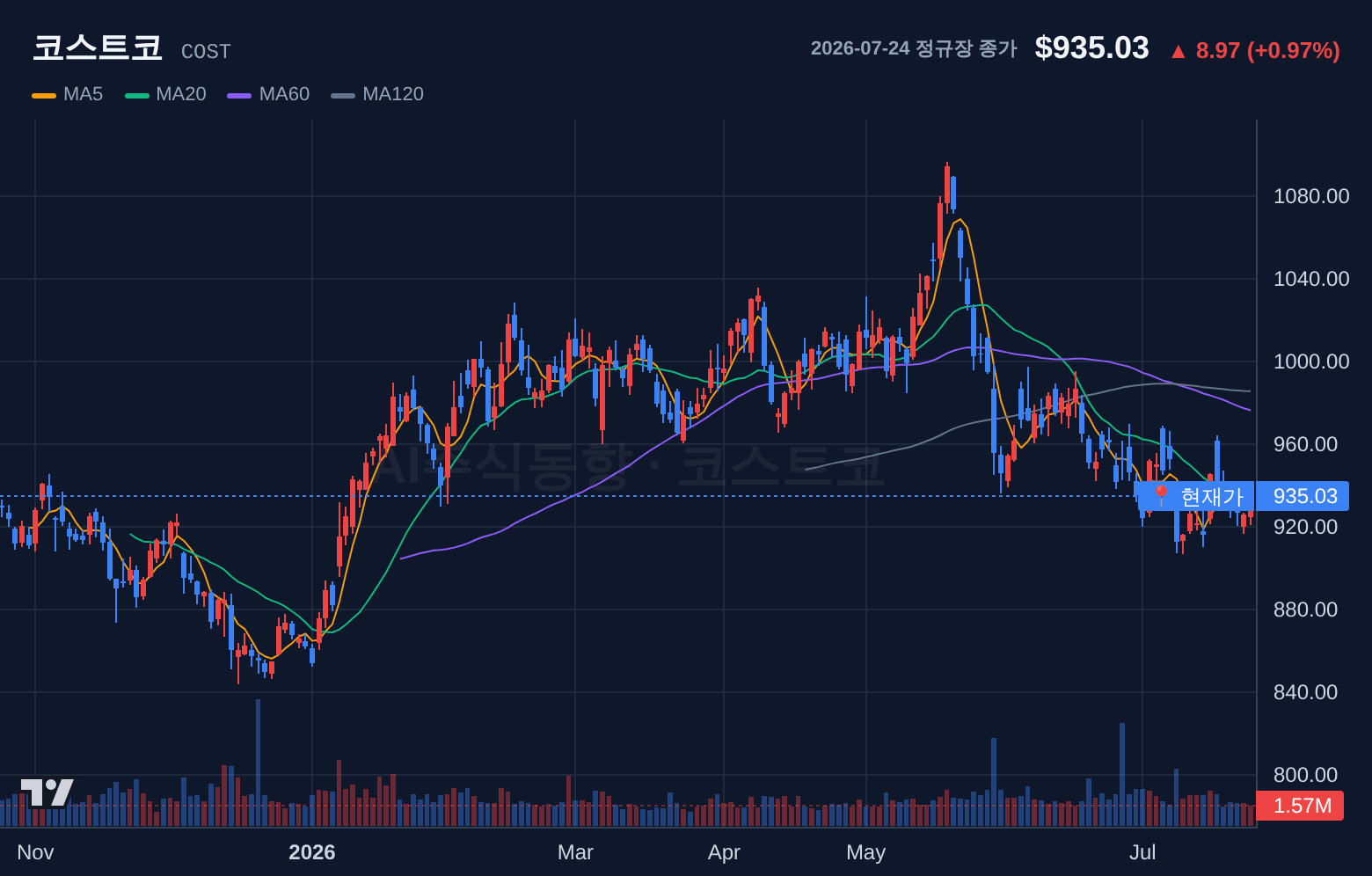The width and height of the screenshot is (1372, 876).
Task: Click the MA120 gray legend swatch
Action: pos(343,95)
